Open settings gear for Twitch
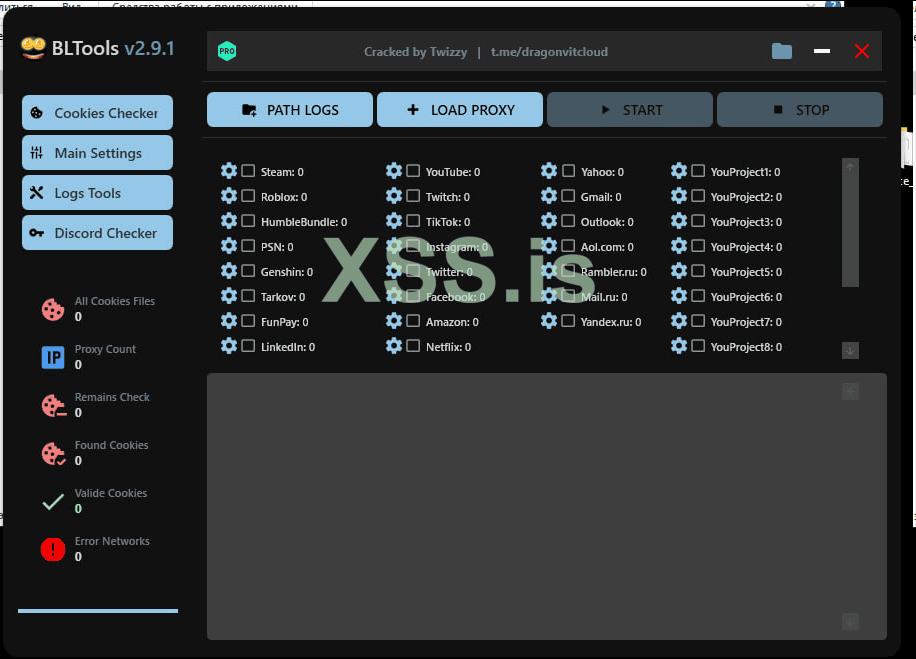The height and width of the screenshot is (659, 916). pos(394,196)
